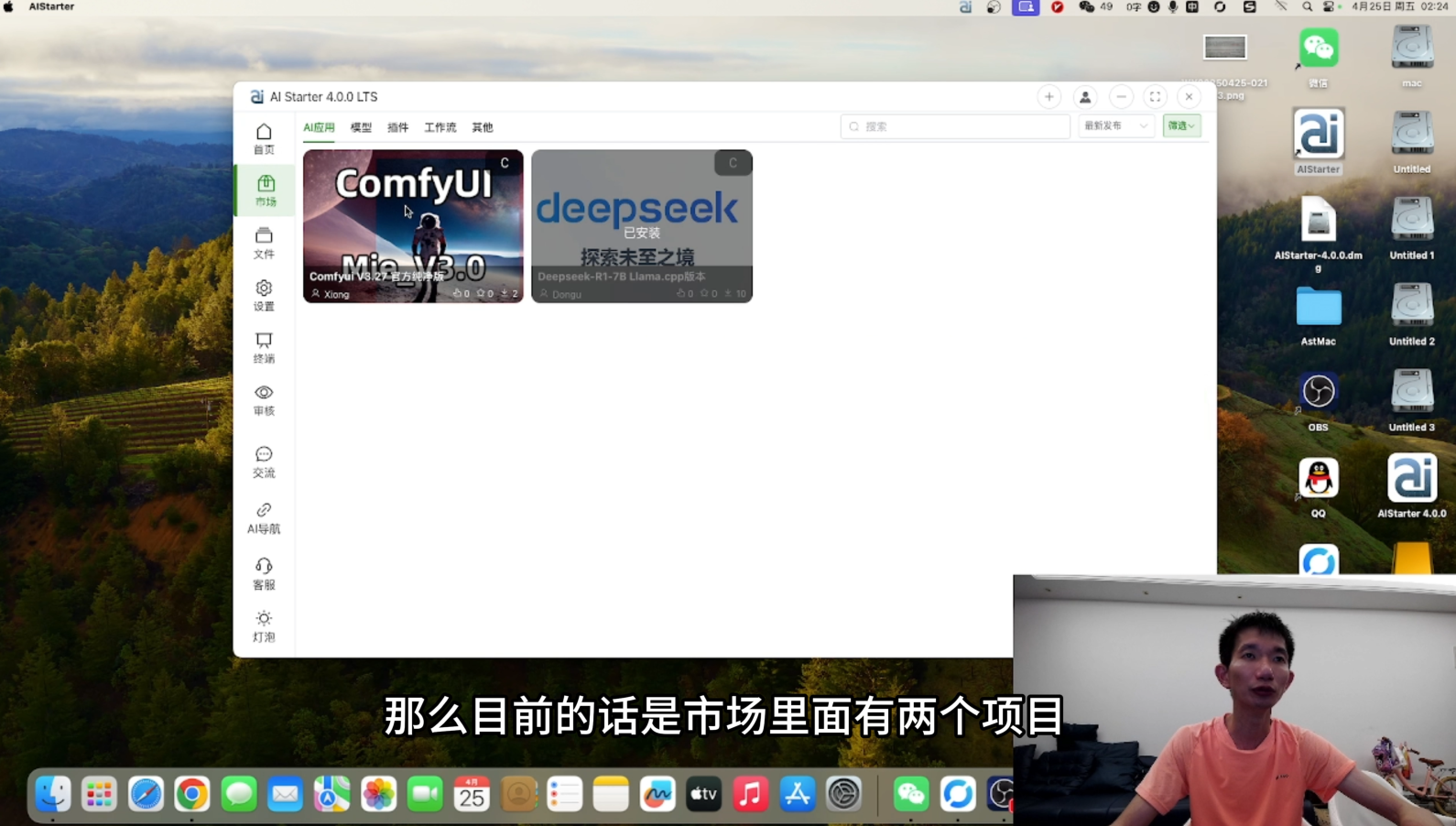Click the 搜索 search field
This screenshot has width=1456, height=826.
tap(955, 126)
